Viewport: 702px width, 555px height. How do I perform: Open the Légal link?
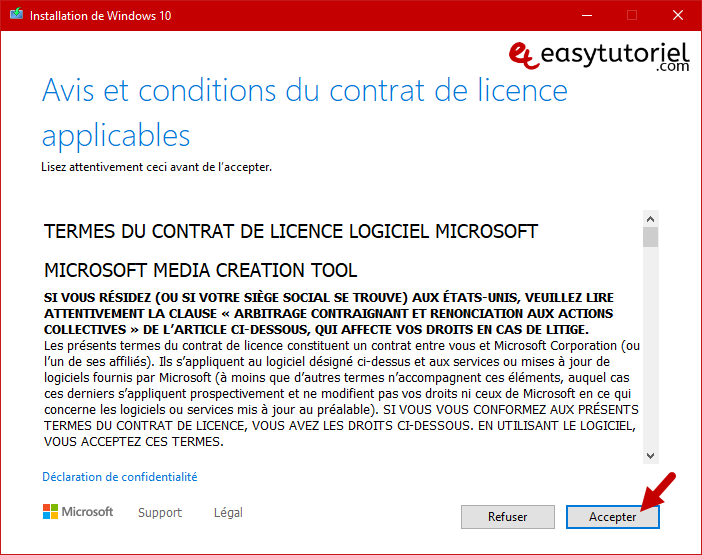point(228,512)
